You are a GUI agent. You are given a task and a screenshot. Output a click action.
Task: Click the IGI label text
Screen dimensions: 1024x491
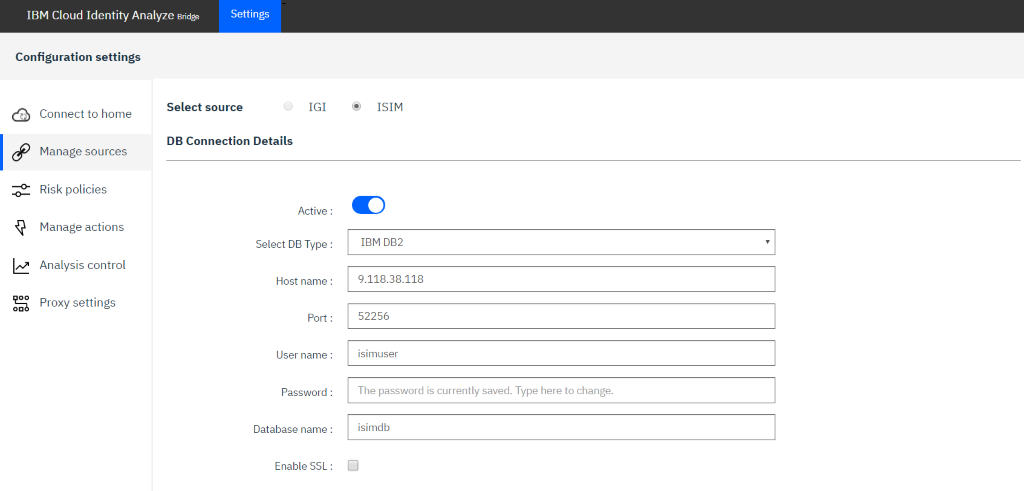point(317,107)
